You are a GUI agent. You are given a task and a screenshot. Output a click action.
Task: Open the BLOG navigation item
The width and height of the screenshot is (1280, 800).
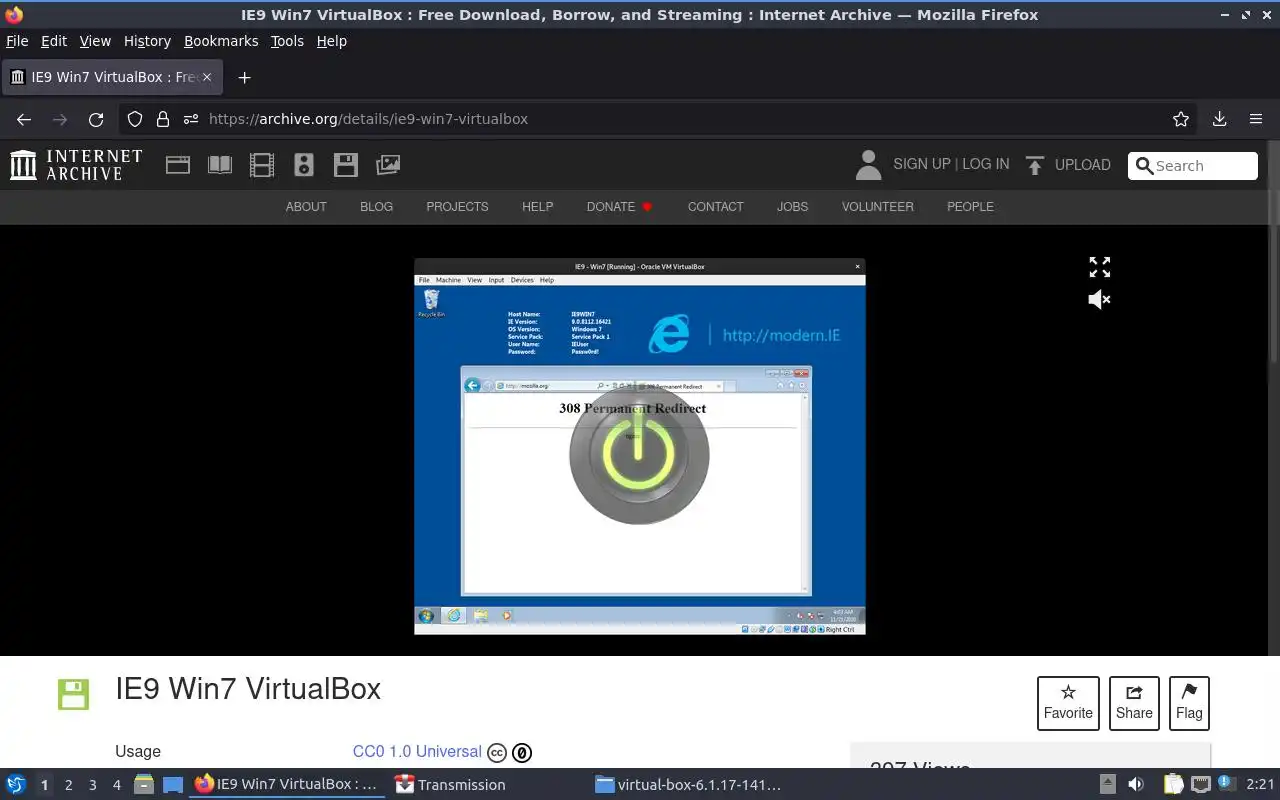(376, 207)
